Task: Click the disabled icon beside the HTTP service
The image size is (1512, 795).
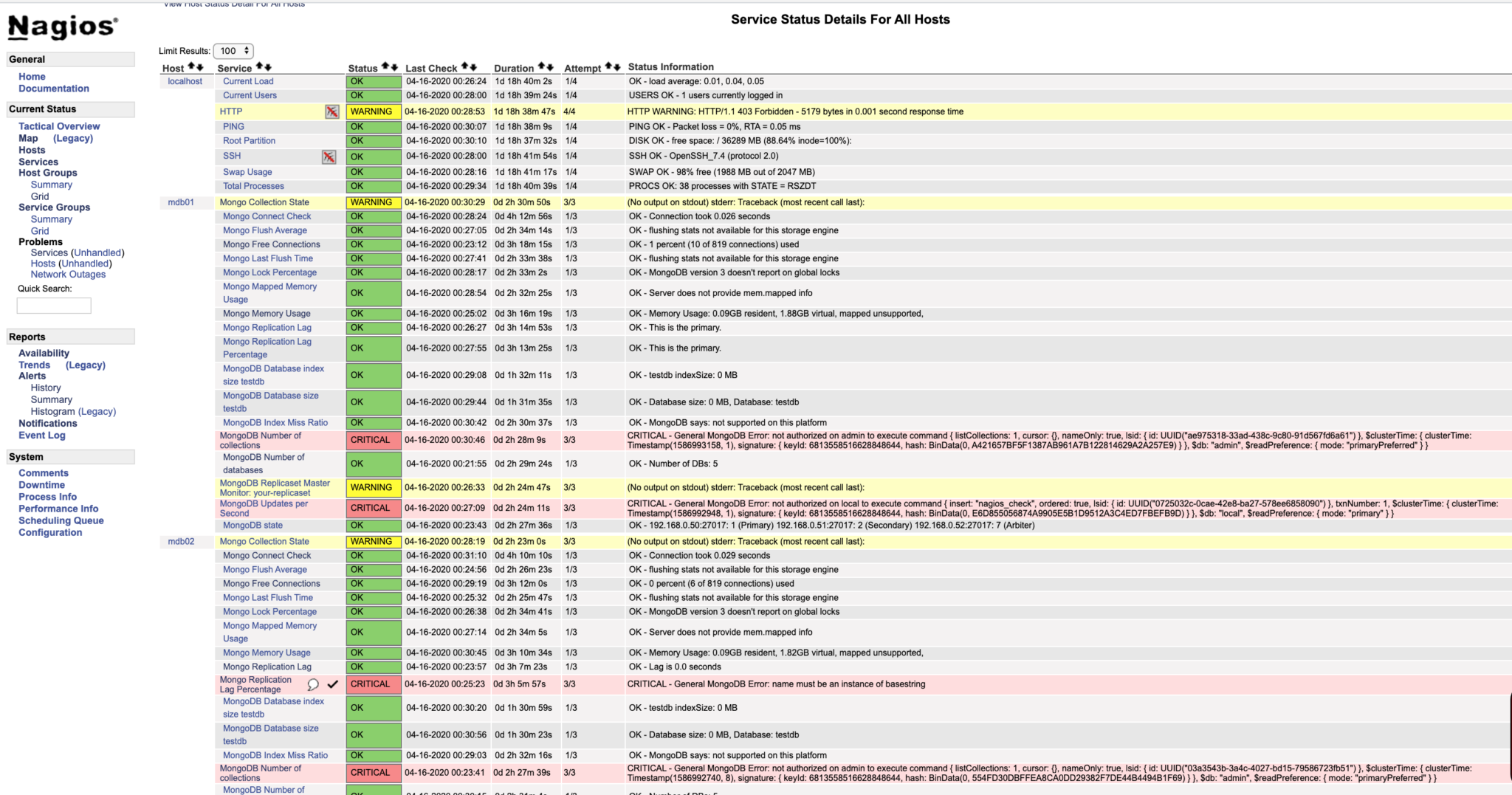Action: tap(332, 111)
